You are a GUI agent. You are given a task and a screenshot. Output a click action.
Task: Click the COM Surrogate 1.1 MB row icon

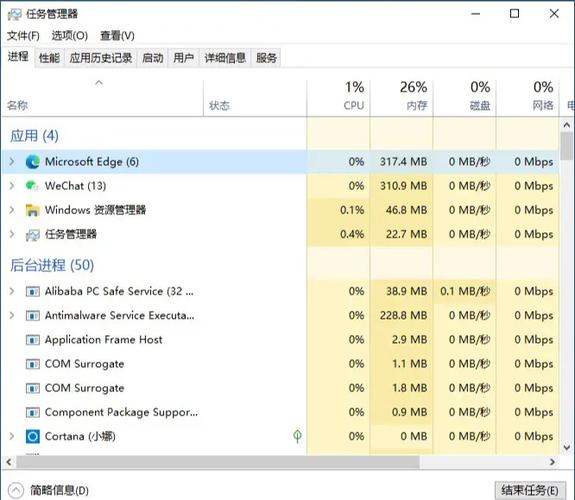click(33, 364)
